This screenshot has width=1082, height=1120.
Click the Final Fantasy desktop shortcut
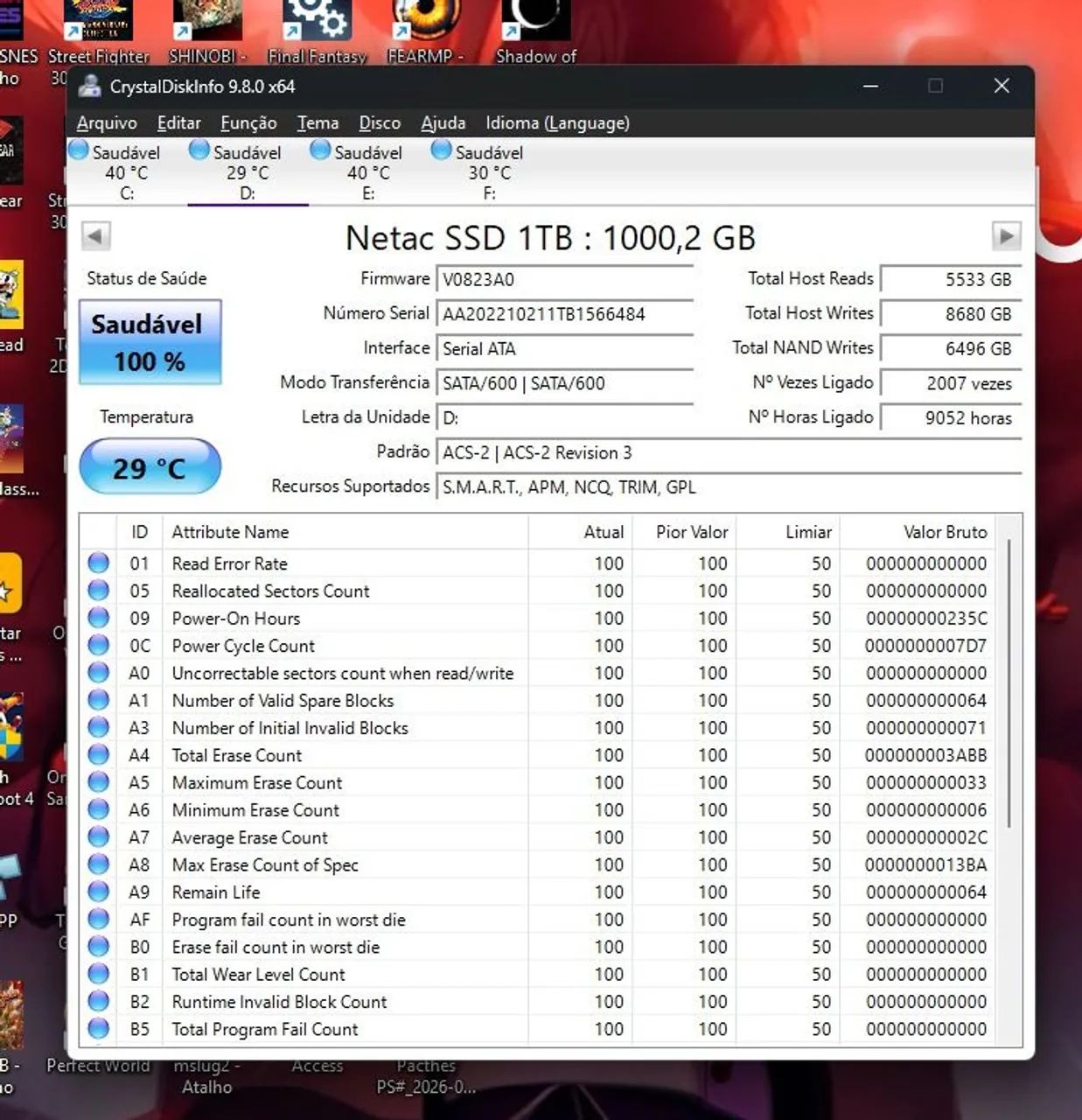[x=317, y=32]
